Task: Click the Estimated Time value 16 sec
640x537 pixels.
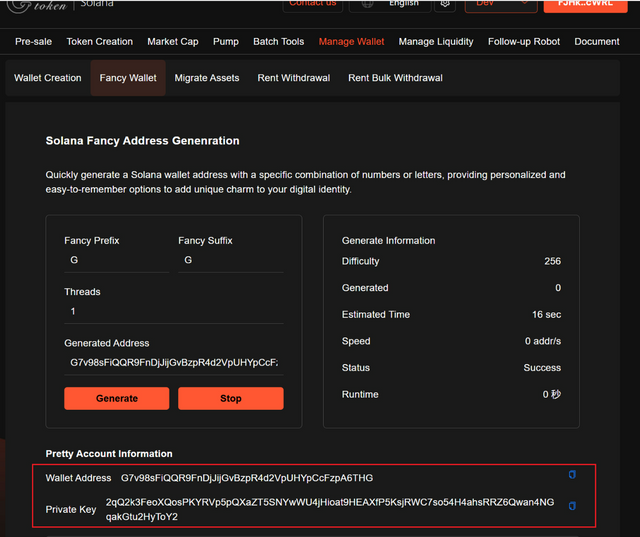Action: pos(547,315)
